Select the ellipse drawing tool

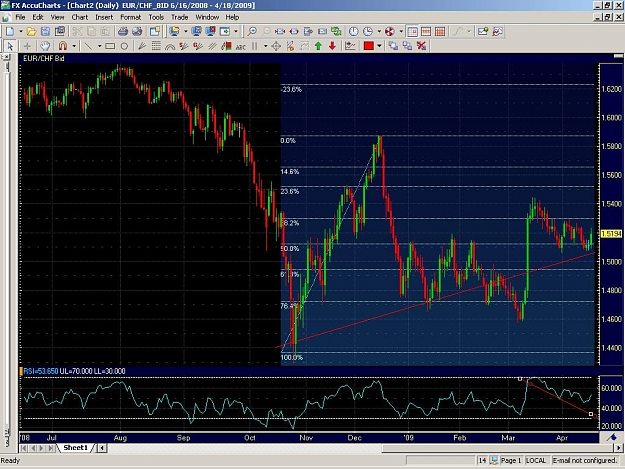pos(124,46)
